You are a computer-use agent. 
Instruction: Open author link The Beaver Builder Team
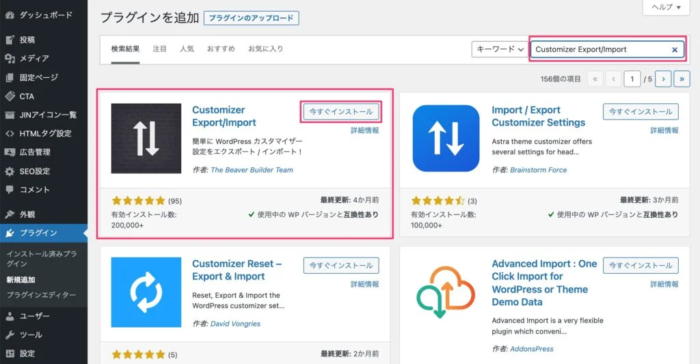coord(252,170)
